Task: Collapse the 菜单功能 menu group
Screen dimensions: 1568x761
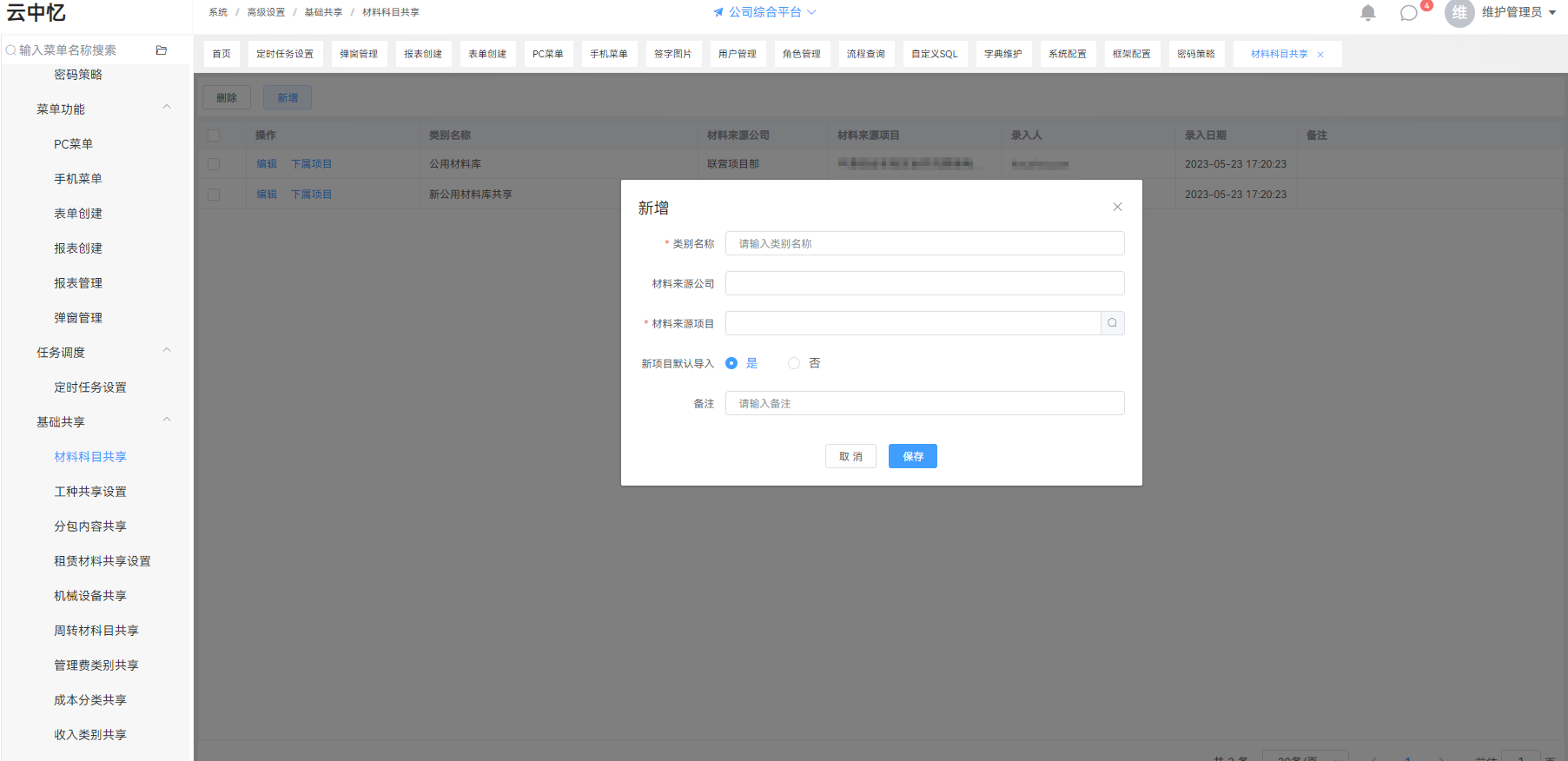Action: (x=167, y=108)
